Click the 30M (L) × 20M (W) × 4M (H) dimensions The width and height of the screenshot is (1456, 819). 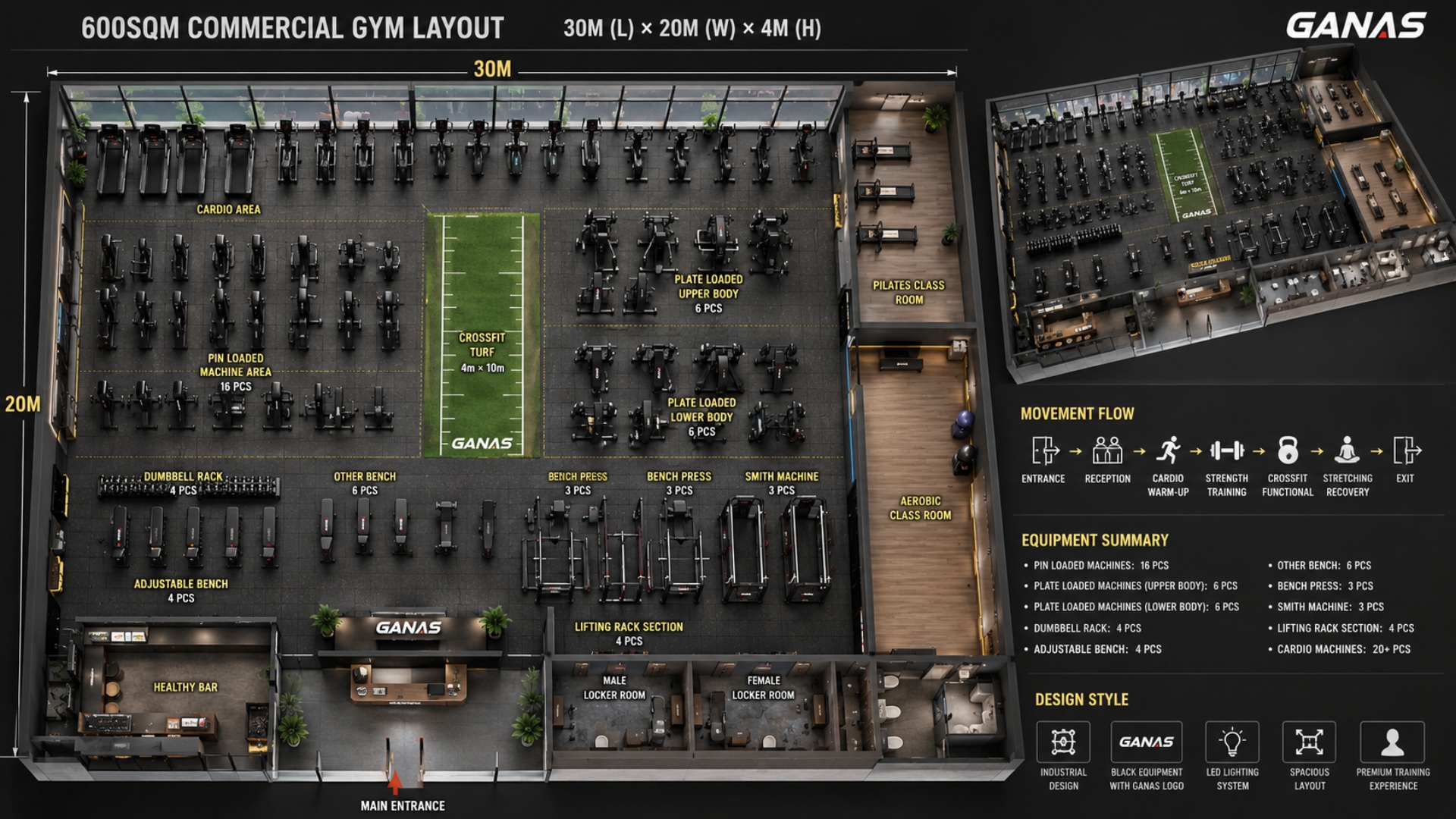coord(692,29)
